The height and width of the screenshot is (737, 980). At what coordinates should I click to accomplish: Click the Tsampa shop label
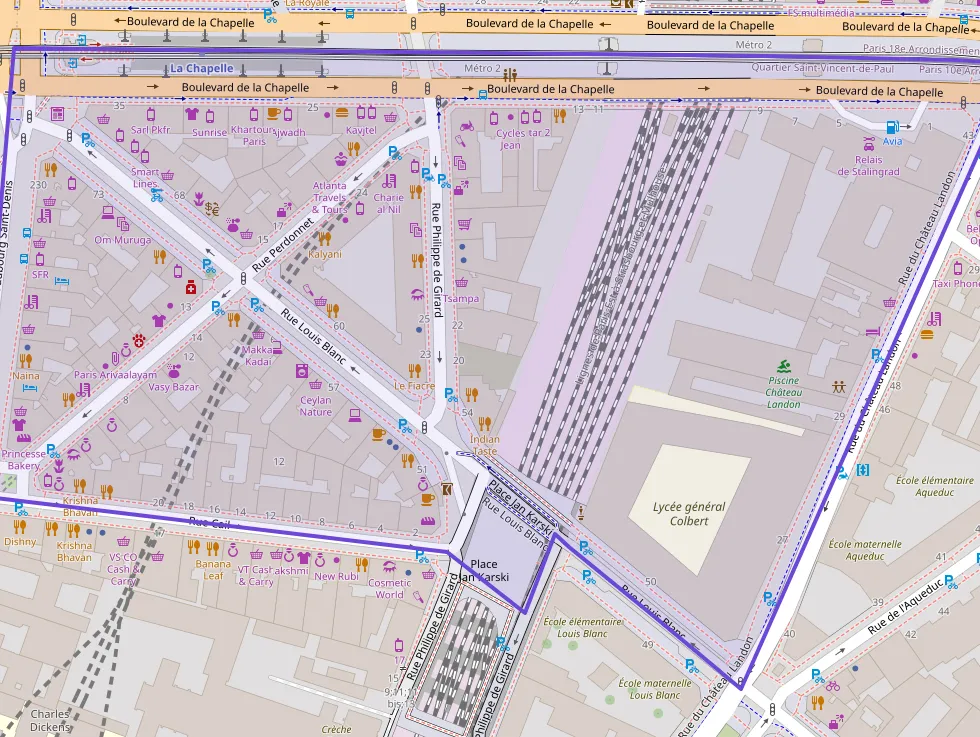click(461, 299)
